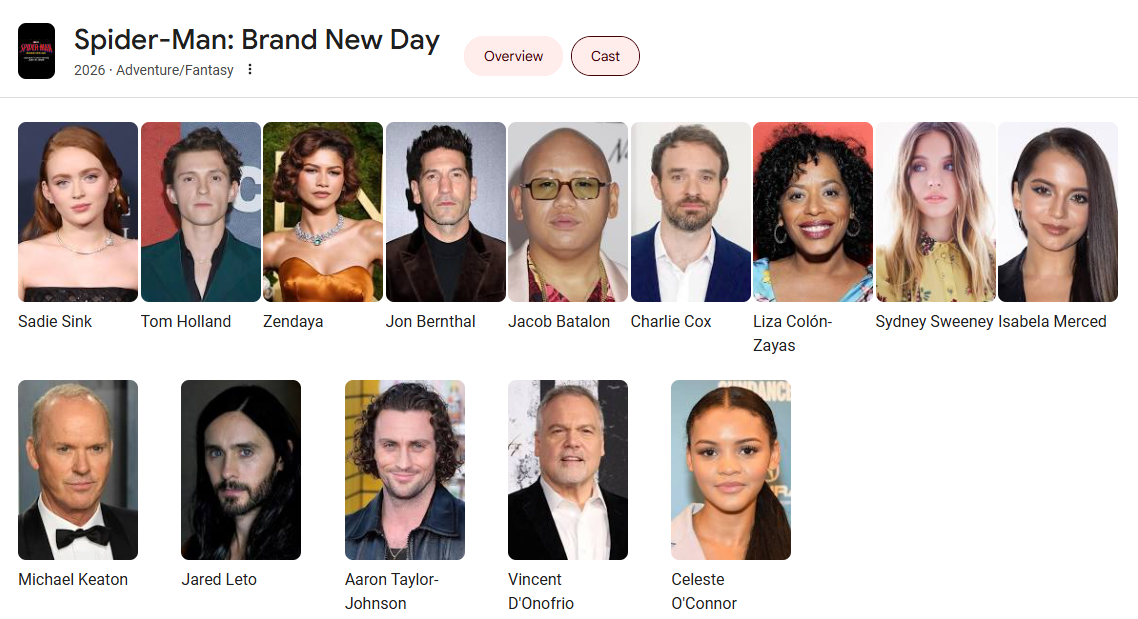Select Jared Leto's cast photo
The width and height of the screenshot is (1138, 619).
coord(241,470)
